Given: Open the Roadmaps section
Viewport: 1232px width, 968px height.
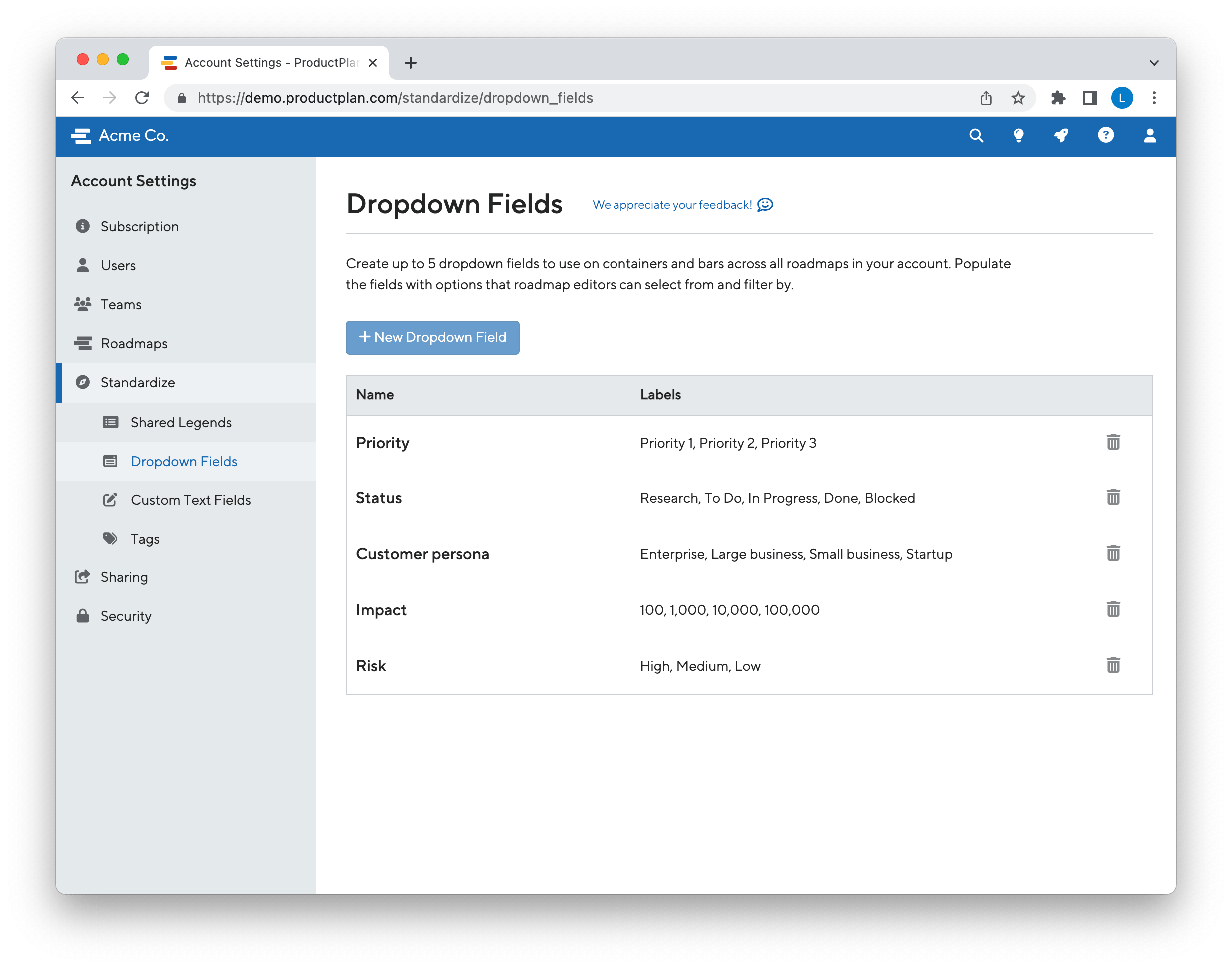Looking at the screenshot, I should pos(133,343).
